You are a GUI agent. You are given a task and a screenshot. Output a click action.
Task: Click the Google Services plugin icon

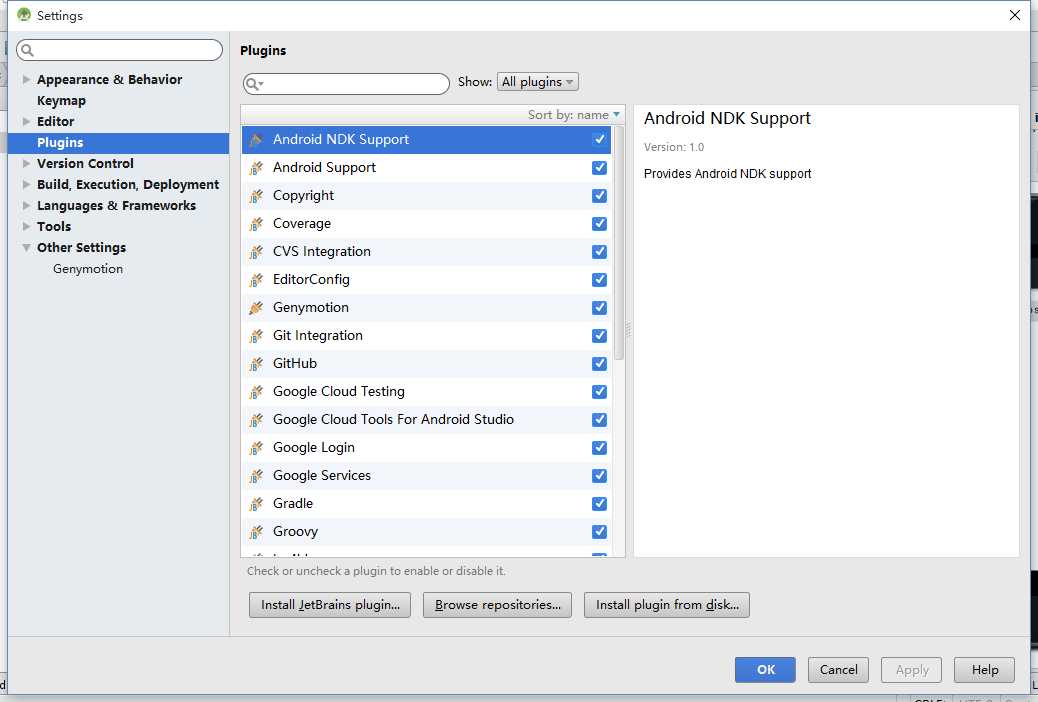point(256,476)
